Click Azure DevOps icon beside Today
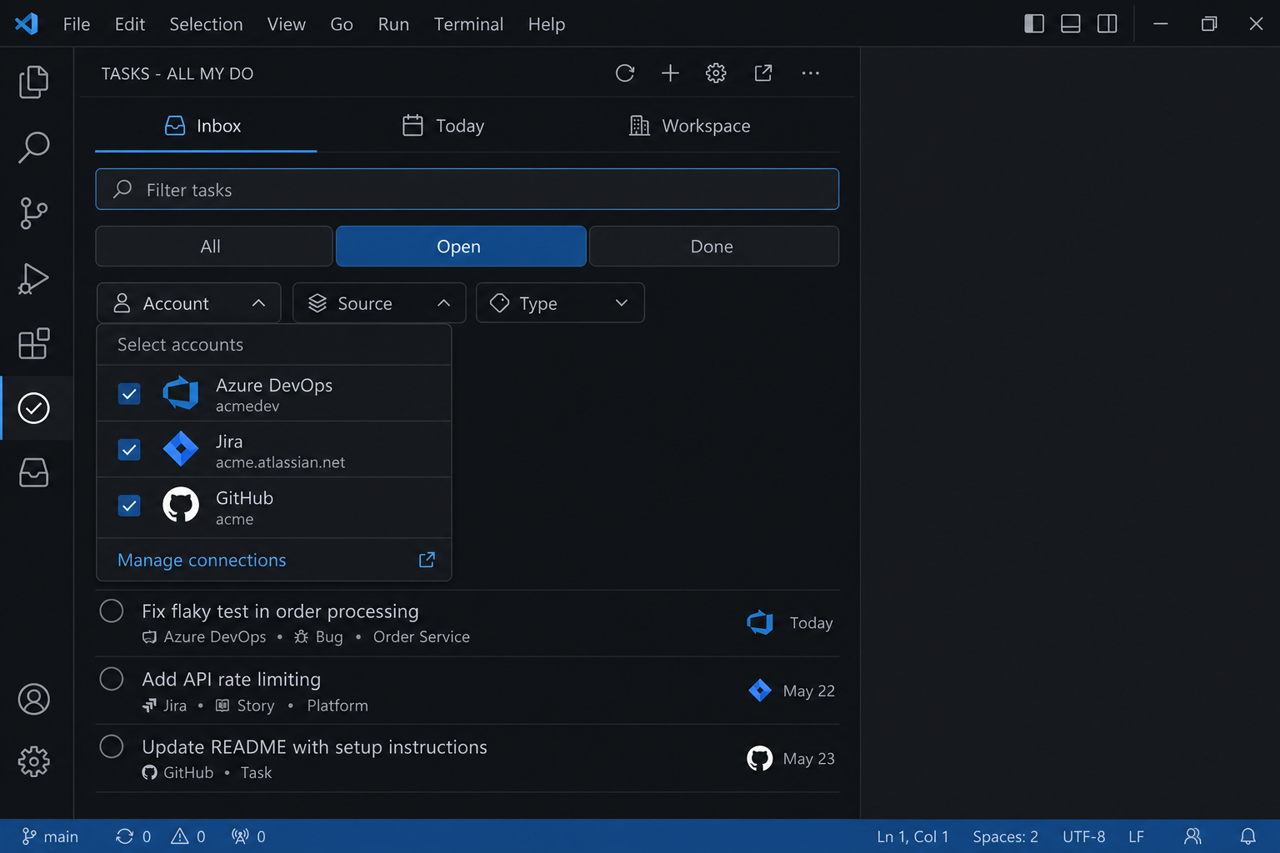Image resolution: width=1280 pixels, height=853 pixels. point(760,623)
